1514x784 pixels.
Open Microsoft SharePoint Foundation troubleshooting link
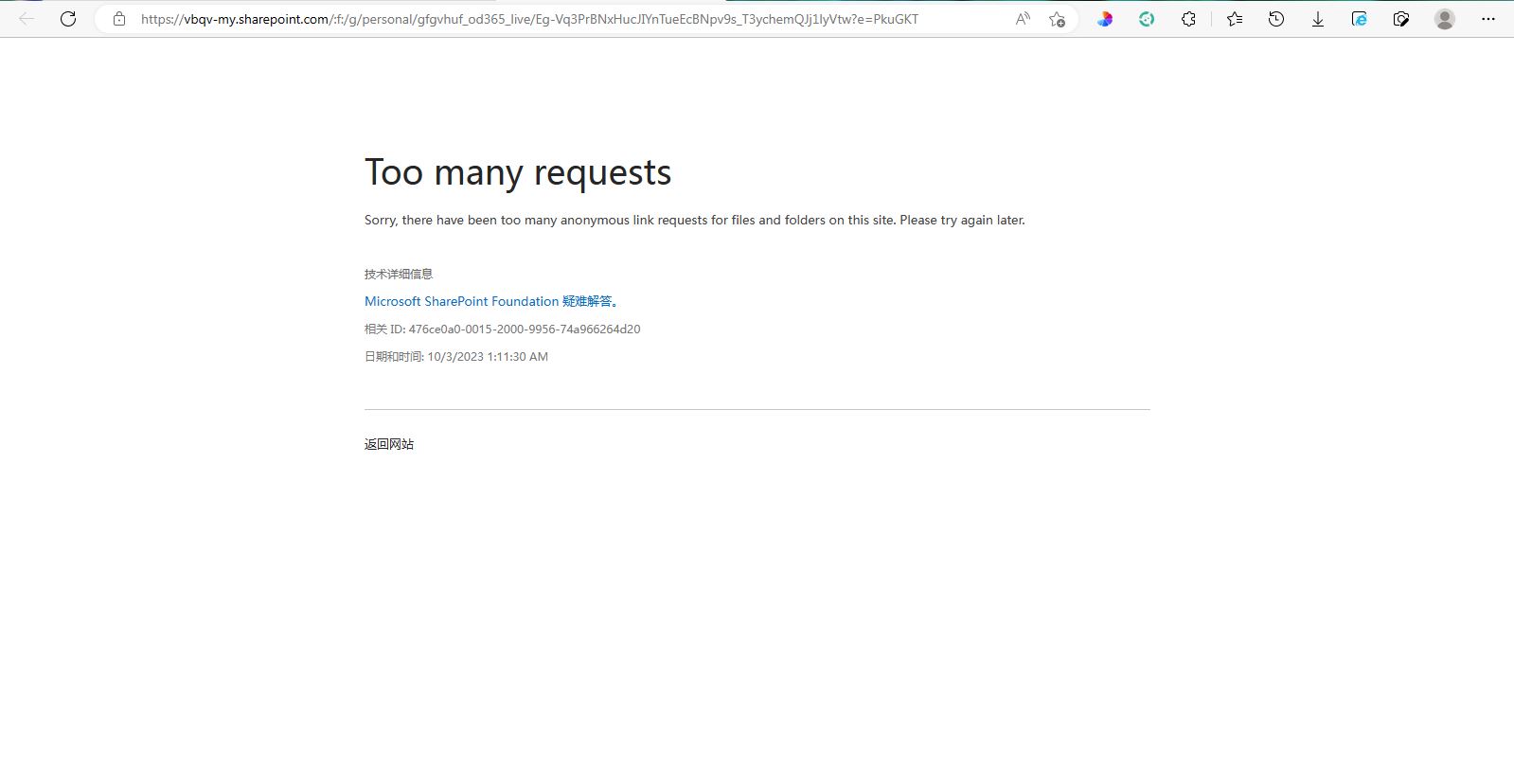click(491, 301)
